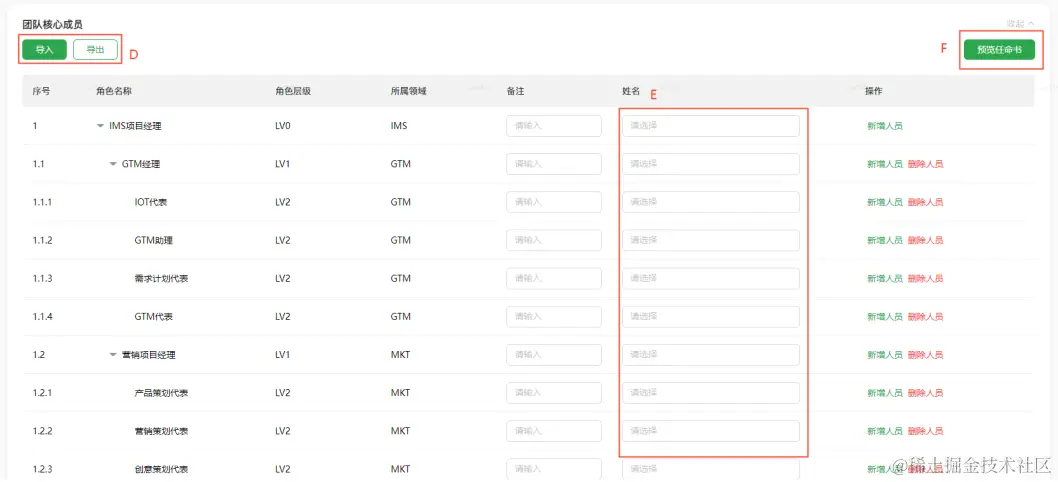Click 删除人员 in 产品策划代表 row
Screen dimensions: 1058x482
click(x=926, y=393)
